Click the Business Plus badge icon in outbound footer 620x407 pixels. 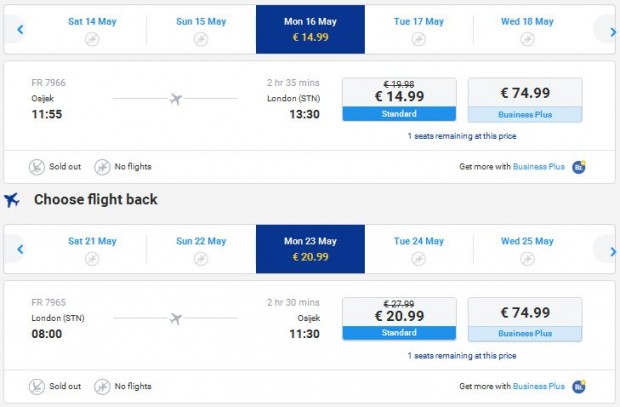pyautogui.click(x=579, y=167)
